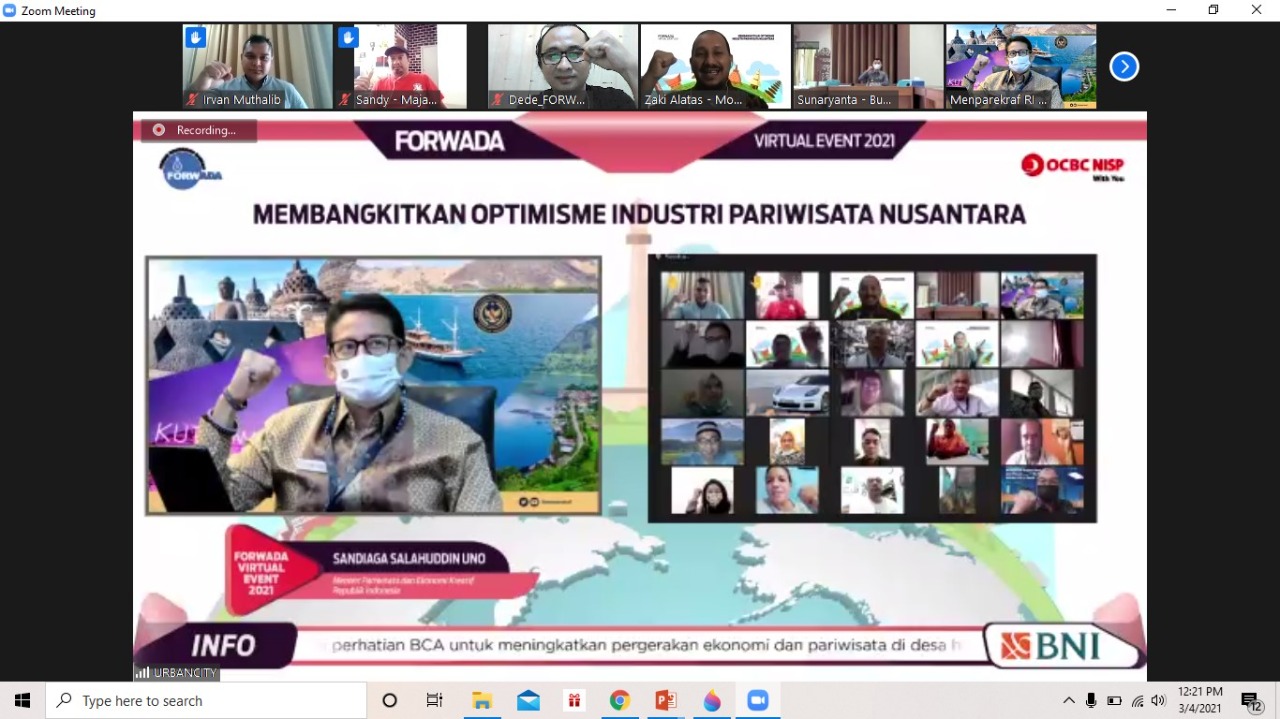This screenshot has height=719, width=1280.
Task: Click the Zoom Meeting icon in the title bar
Action: 11,10
